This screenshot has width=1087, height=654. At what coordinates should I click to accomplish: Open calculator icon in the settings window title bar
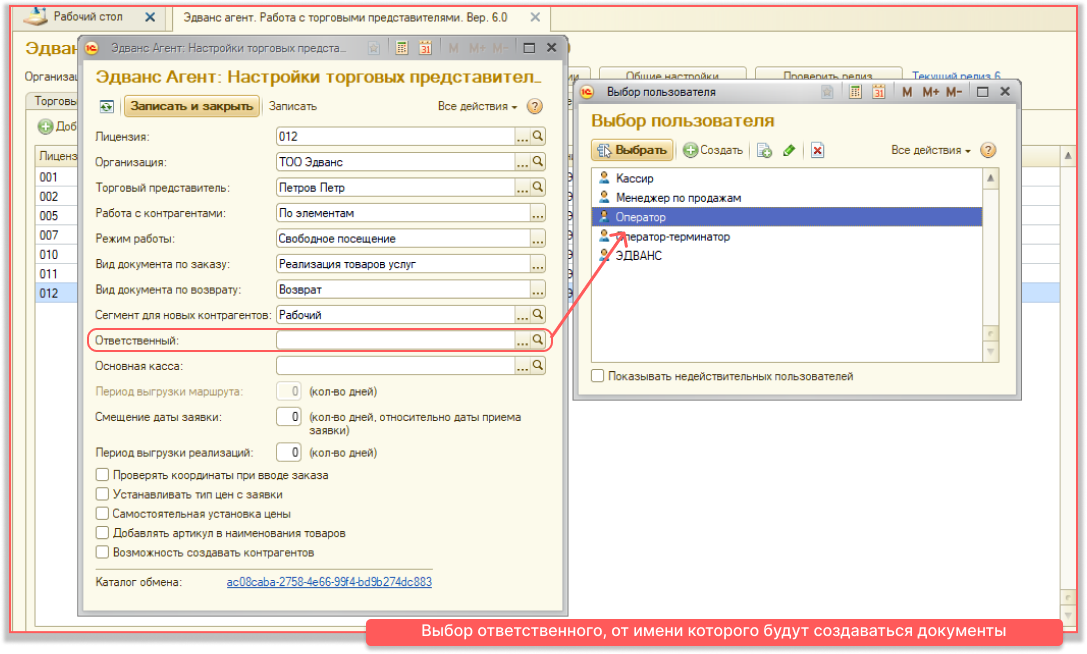(401, 48)
